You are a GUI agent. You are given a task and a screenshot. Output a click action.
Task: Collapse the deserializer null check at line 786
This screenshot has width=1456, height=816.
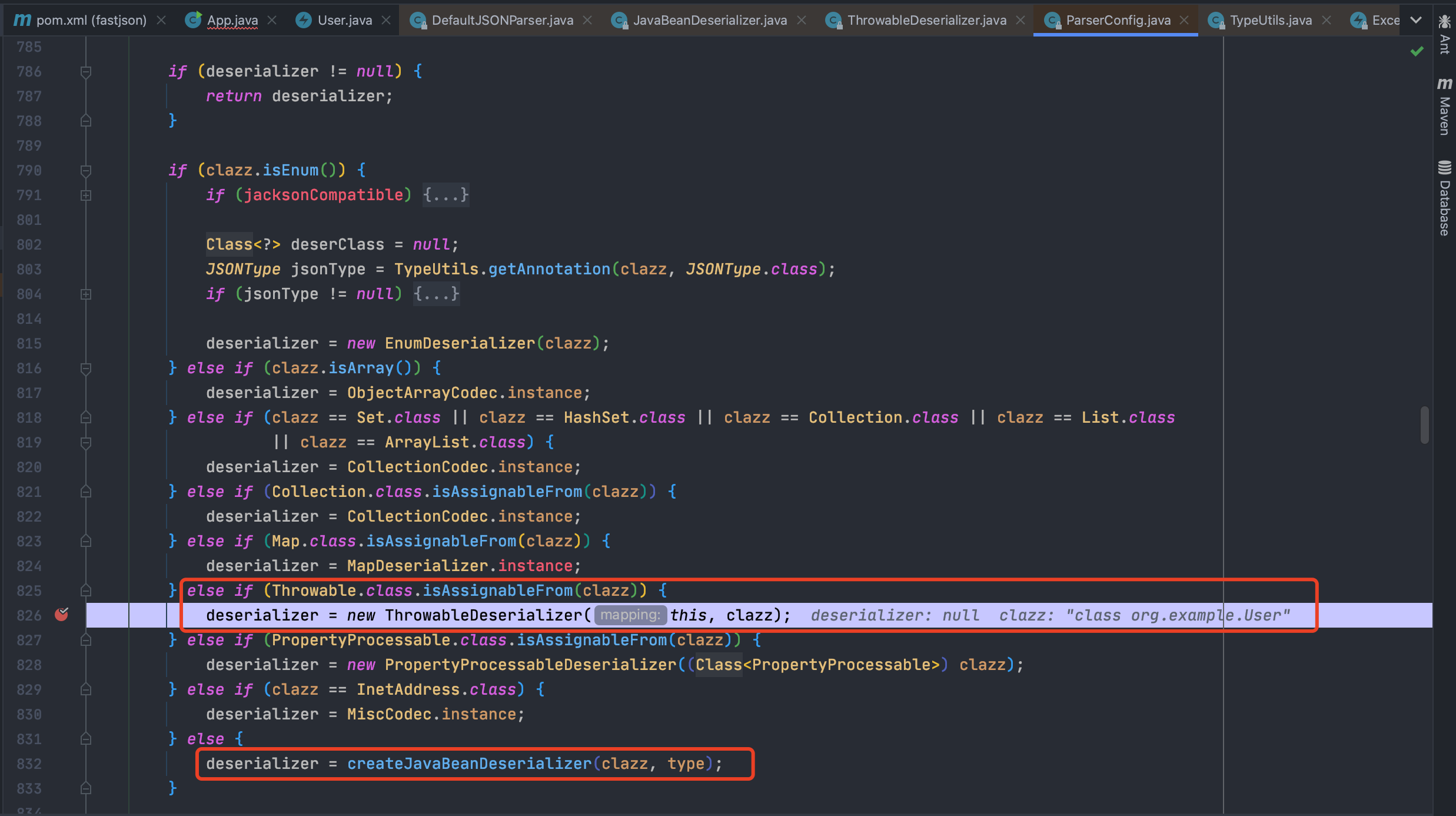pos(86,71)
